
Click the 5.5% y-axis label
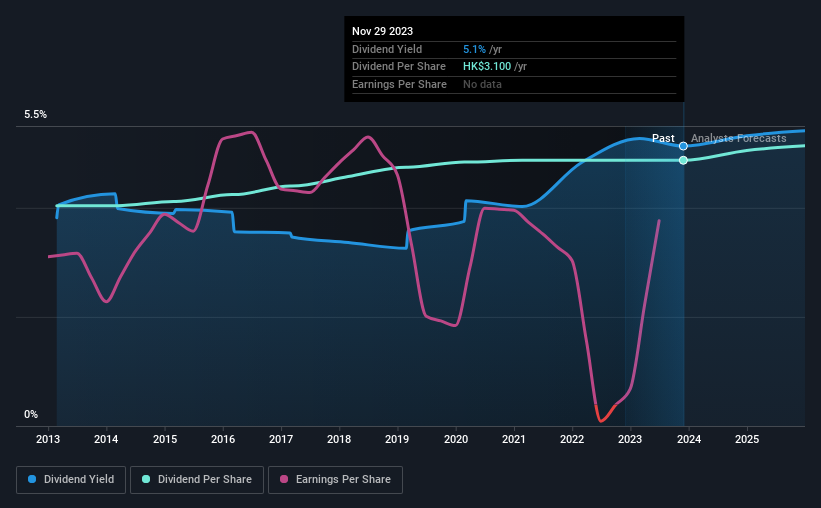36,115
